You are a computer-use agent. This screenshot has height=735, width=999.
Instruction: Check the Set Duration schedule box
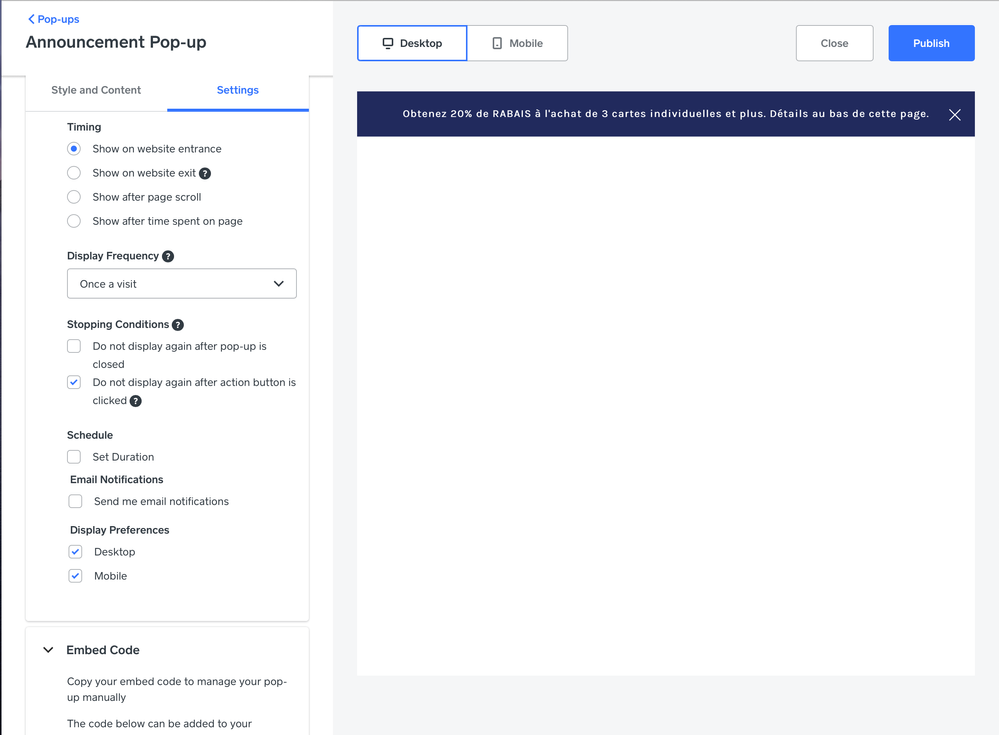pyautogui.click(x=74, y=457)
